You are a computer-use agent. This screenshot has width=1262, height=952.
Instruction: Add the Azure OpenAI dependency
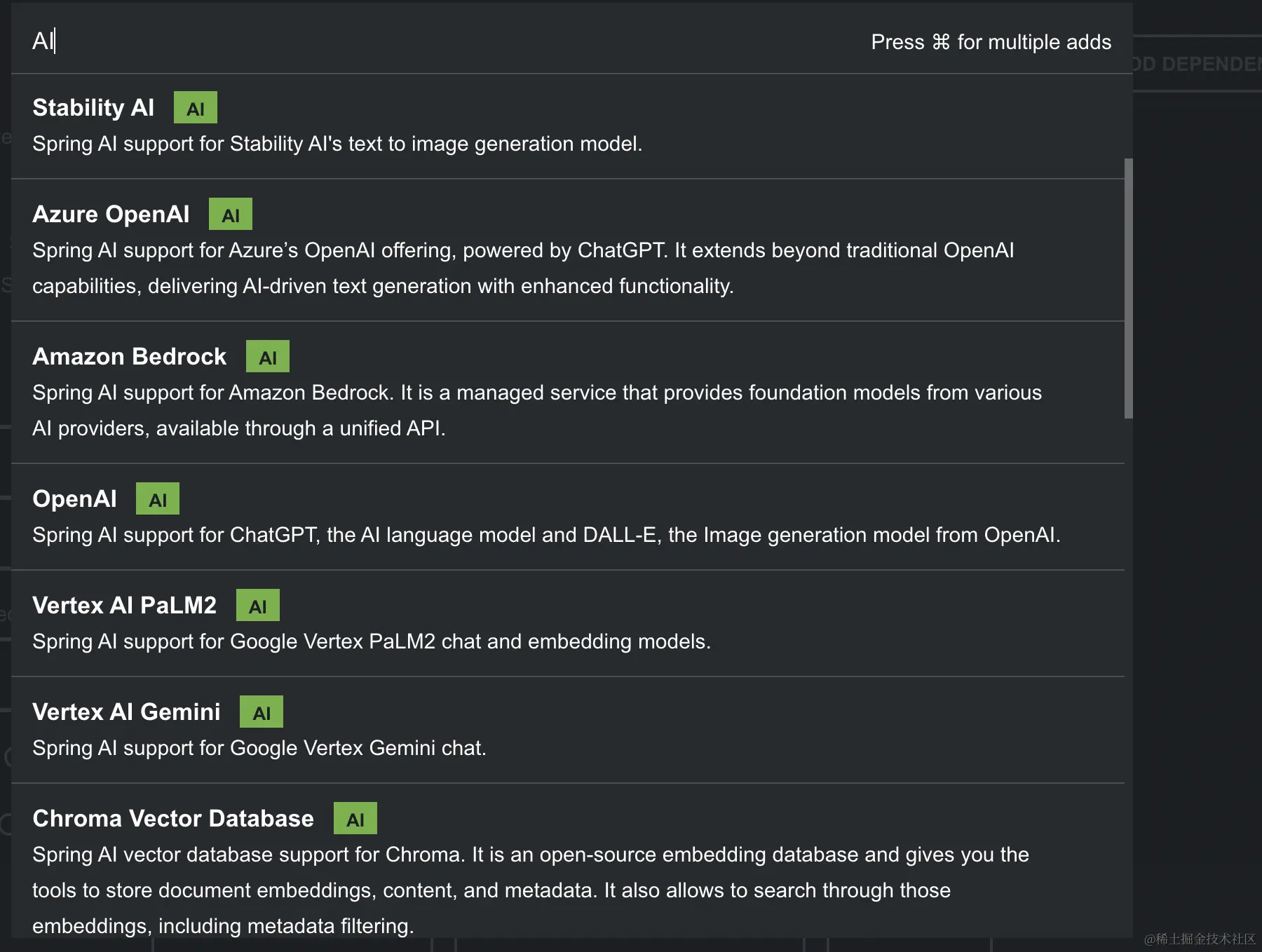pos(568,250)
